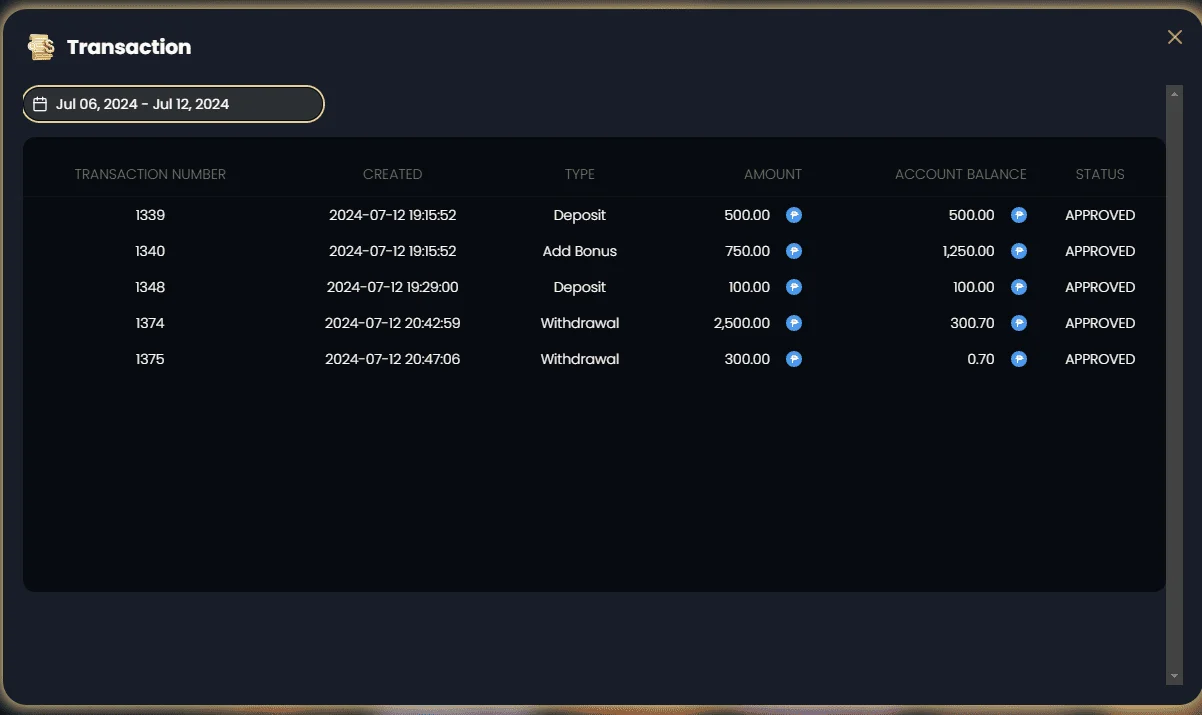Click the Transaction dialog title text
Screen dimensions: 1202x715
(129, 47)
